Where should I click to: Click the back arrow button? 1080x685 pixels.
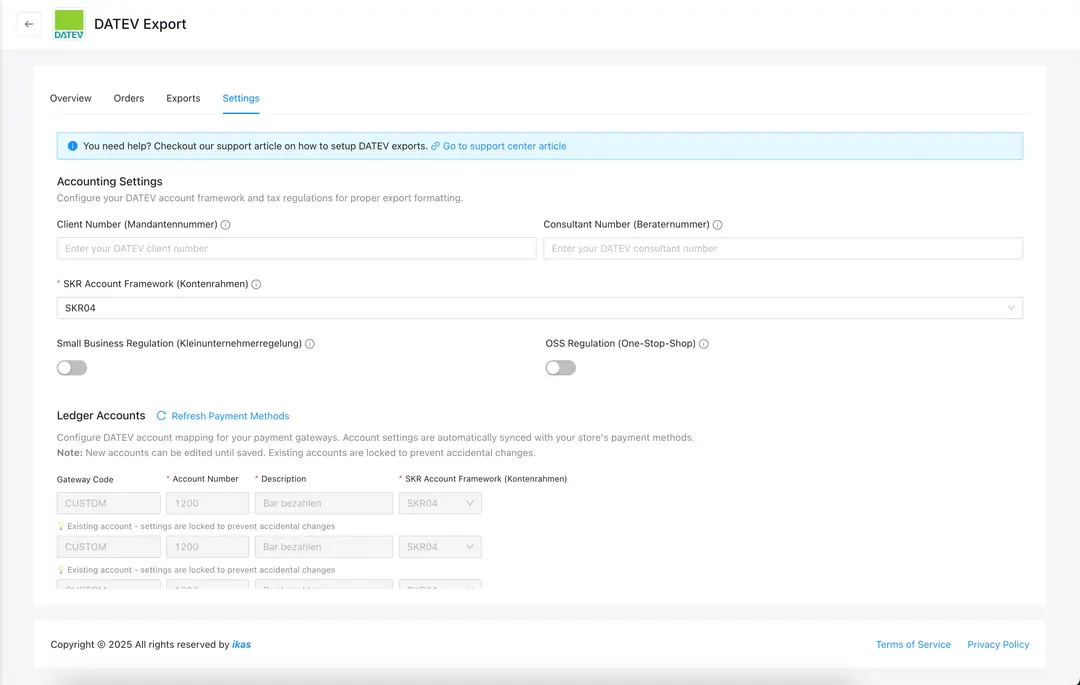[29, 24]
